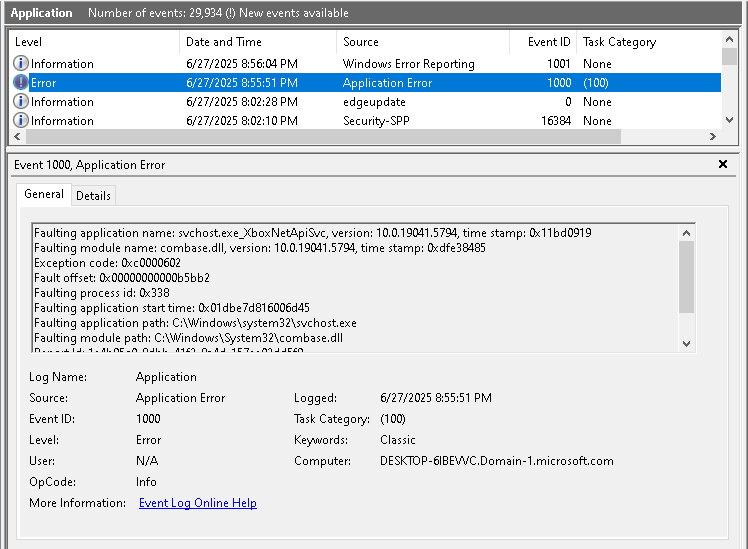The height and width of the screenshot is (549, 748).
Task: Click the description box vertical scrollbar thumb
Action: pos(686,277)
